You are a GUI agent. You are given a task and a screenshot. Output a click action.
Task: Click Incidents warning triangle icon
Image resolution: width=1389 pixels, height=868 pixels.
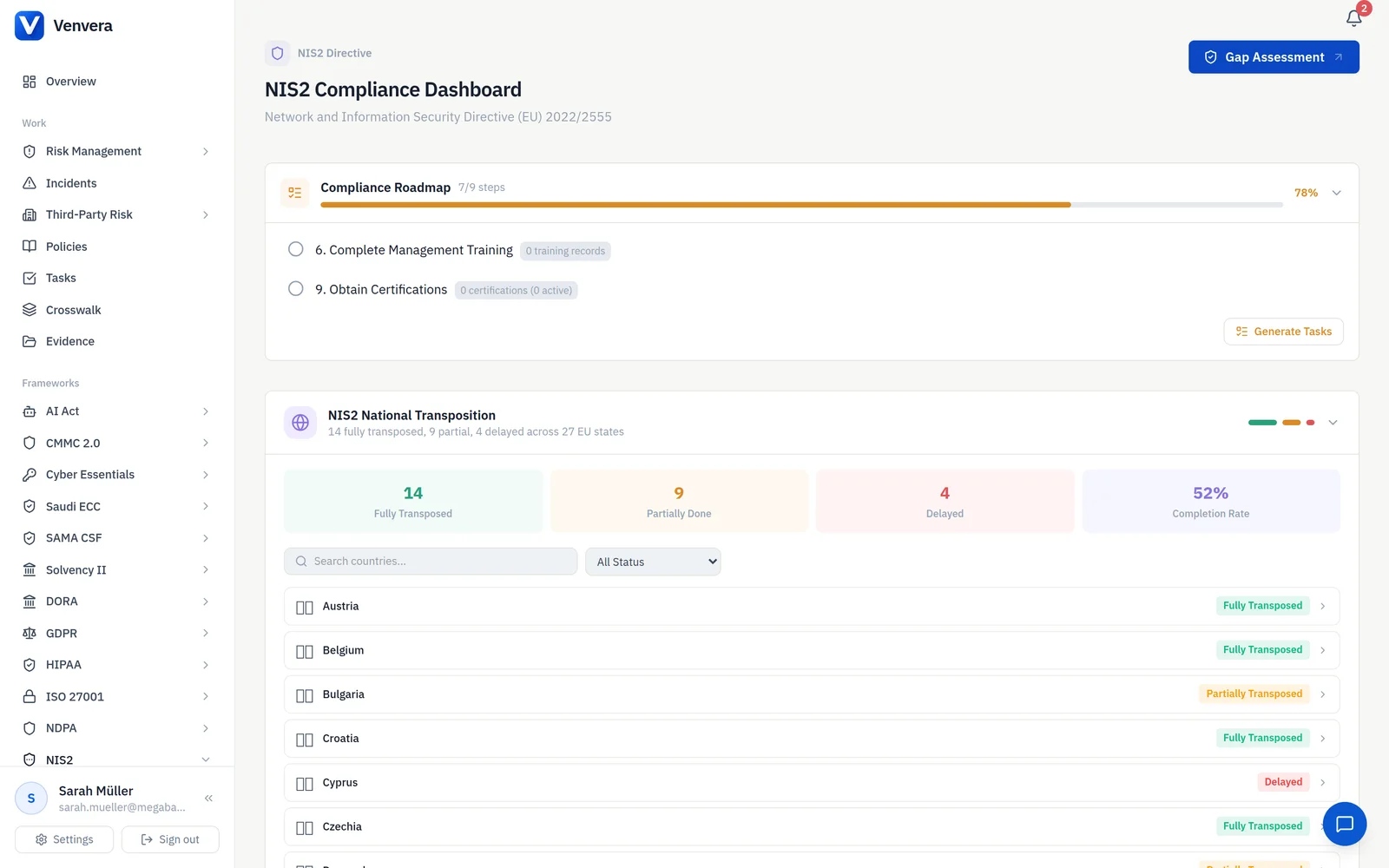pyautogui.click(x=30, y=183)
